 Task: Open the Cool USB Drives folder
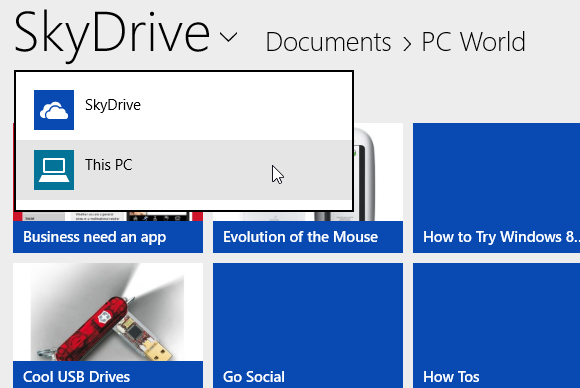click(108, 325)
